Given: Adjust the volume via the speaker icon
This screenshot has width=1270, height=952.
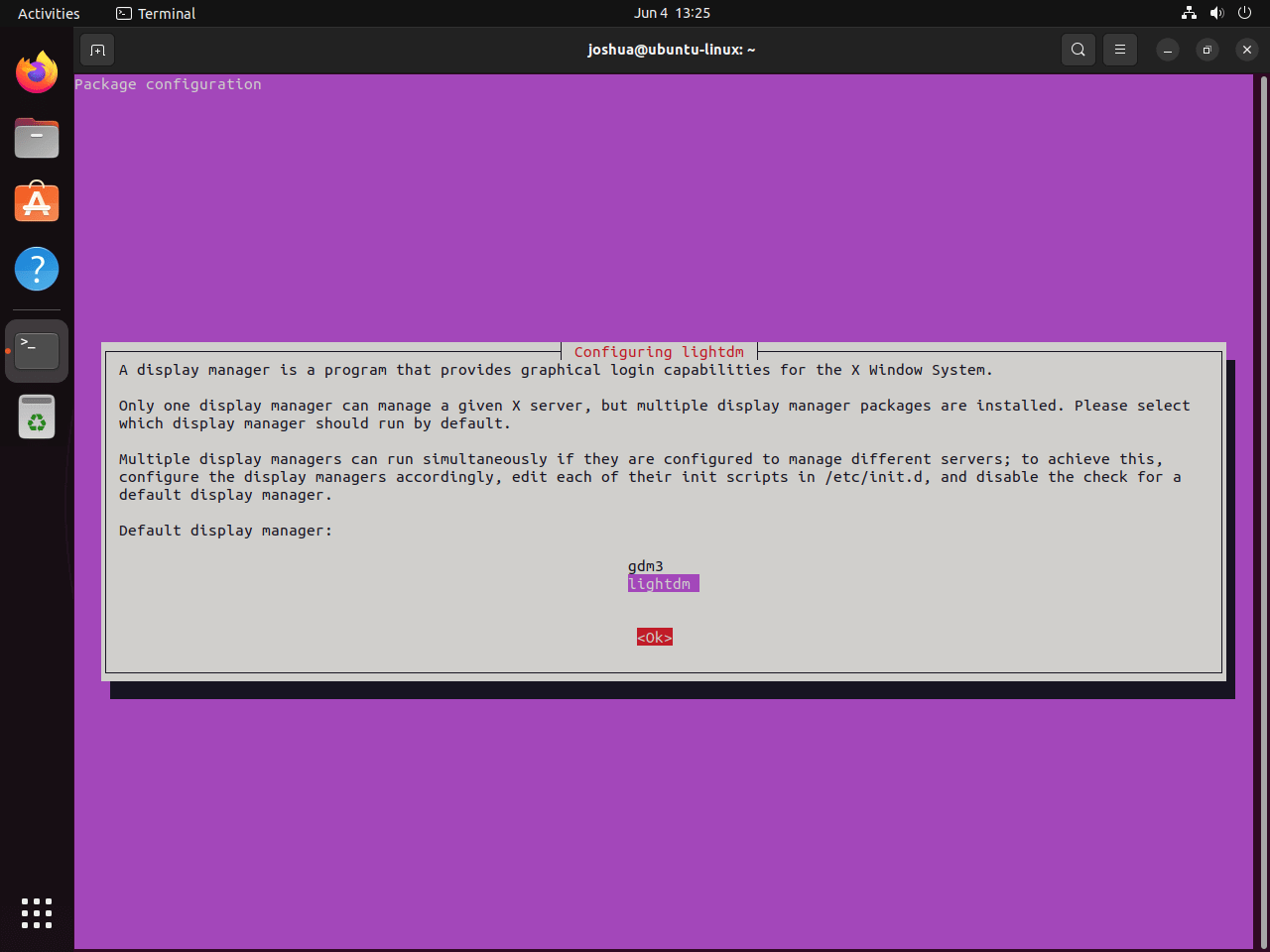Looking at the screenshot, I should [x=1217, y=13].
